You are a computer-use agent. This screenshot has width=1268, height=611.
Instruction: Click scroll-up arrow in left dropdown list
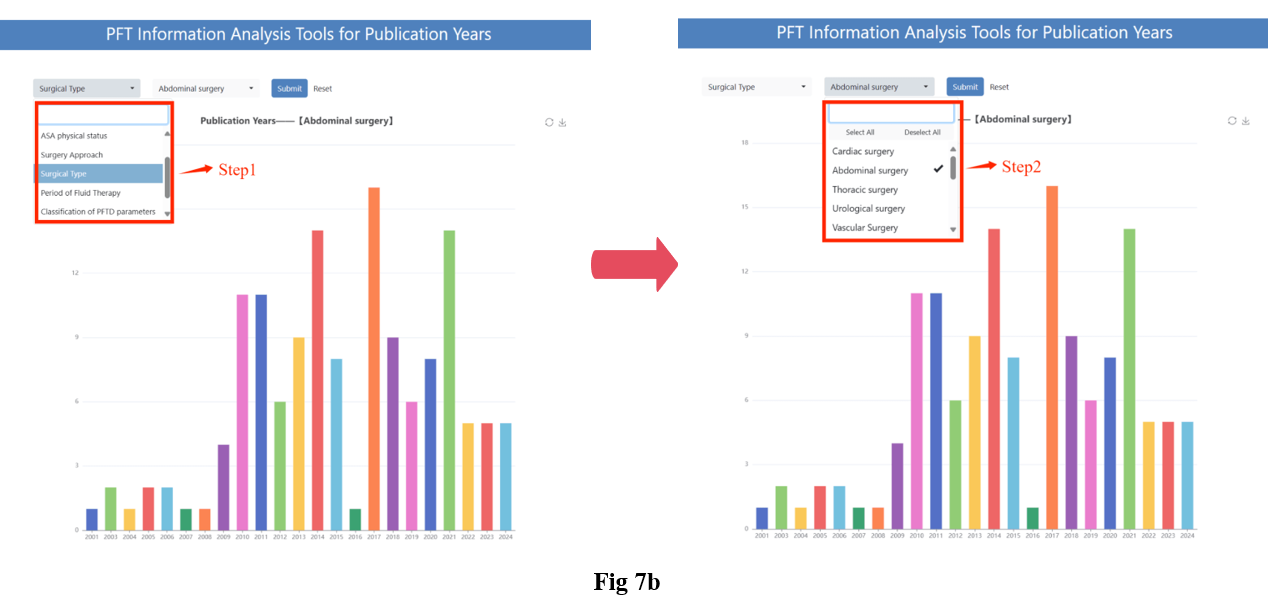tap(167, 134)
